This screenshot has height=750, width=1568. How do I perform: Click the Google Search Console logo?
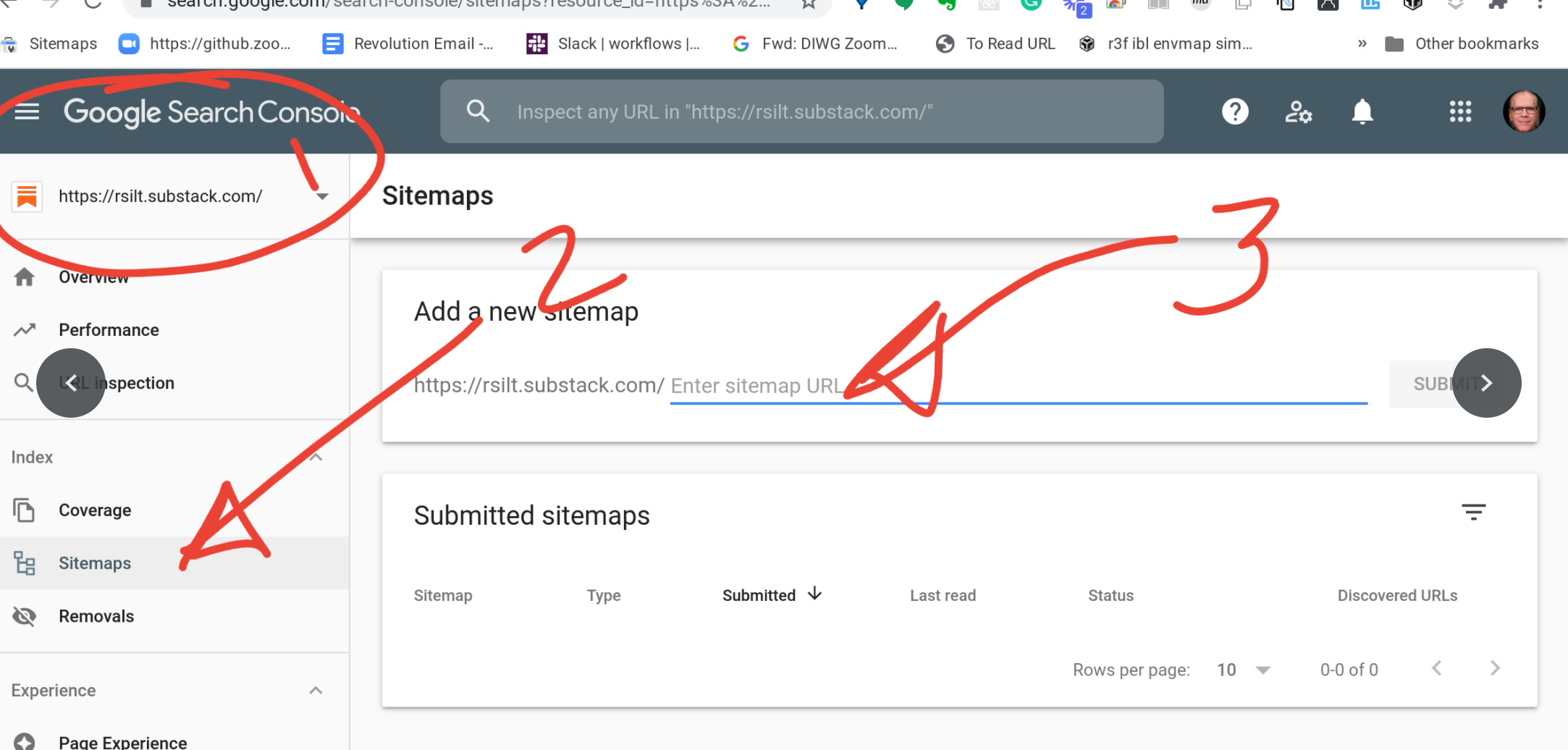[211, 112]
